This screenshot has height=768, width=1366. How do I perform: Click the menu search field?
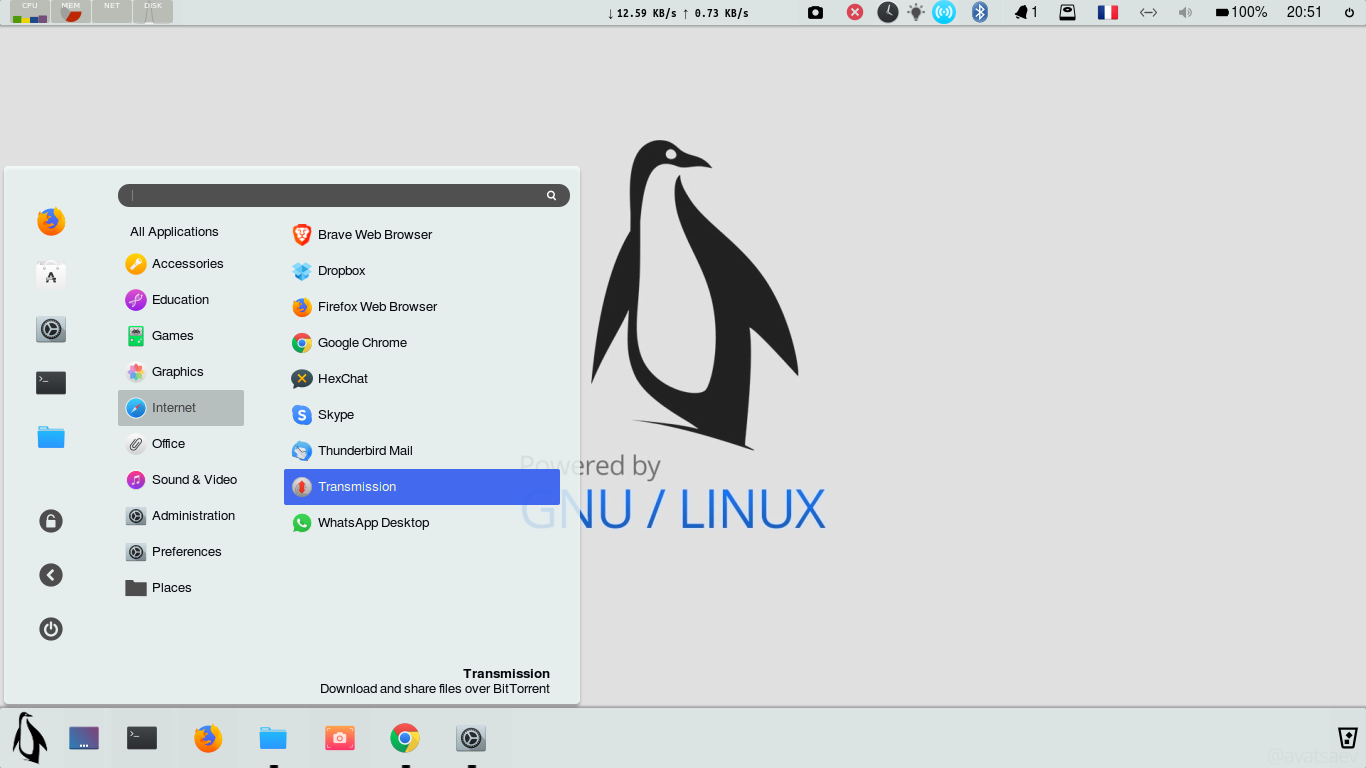tap(344, 195)
